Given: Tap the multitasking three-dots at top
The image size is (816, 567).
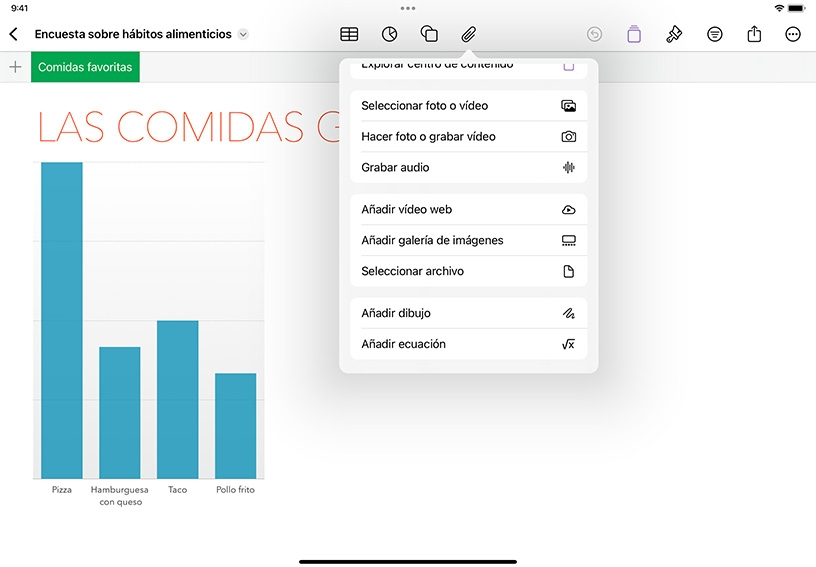Looking at the screenshot, I should click(x=408, y=8).
